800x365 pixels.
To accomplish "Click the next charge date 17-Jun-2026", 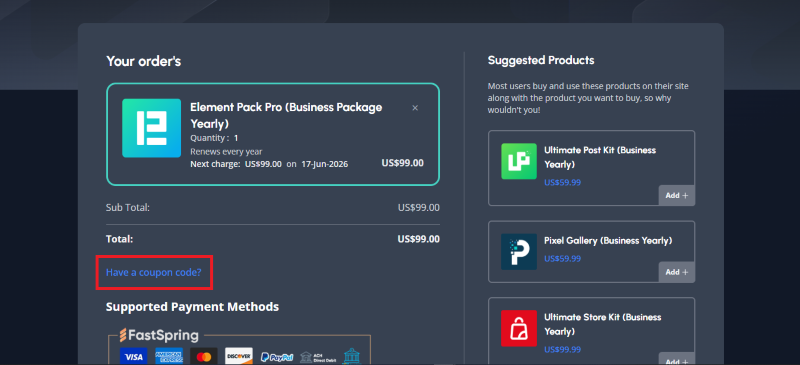I will pos(324,164).
